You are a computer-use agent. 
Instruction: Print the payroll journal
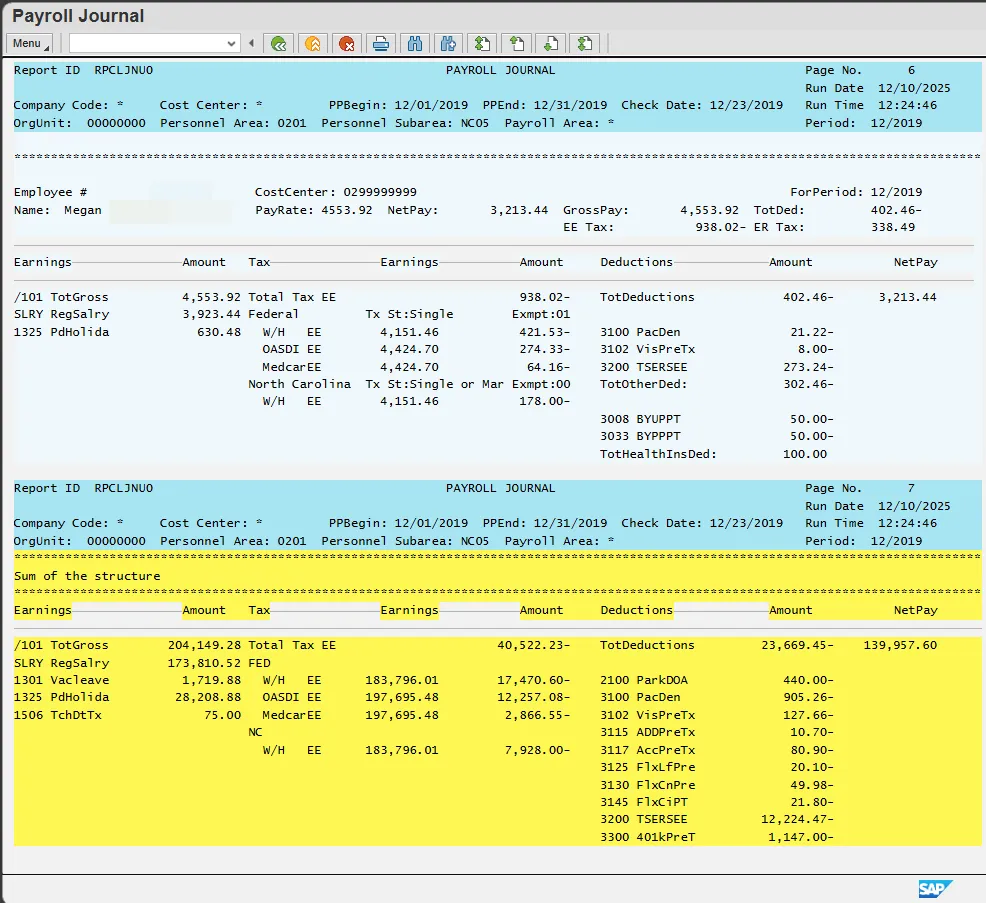380,43
